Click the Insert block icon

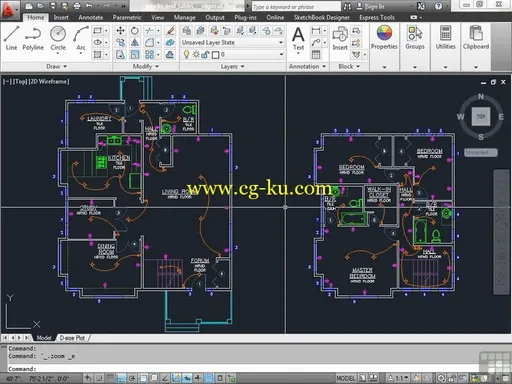point(340,38)
